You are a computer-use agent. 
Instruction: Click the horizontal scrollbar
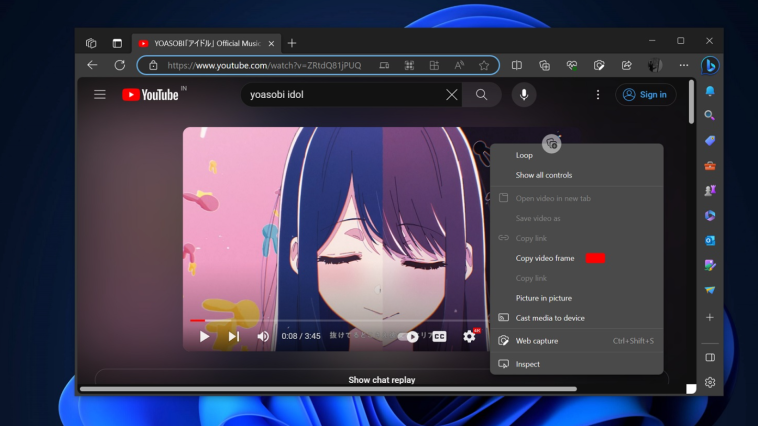click(x=328, y=389)
